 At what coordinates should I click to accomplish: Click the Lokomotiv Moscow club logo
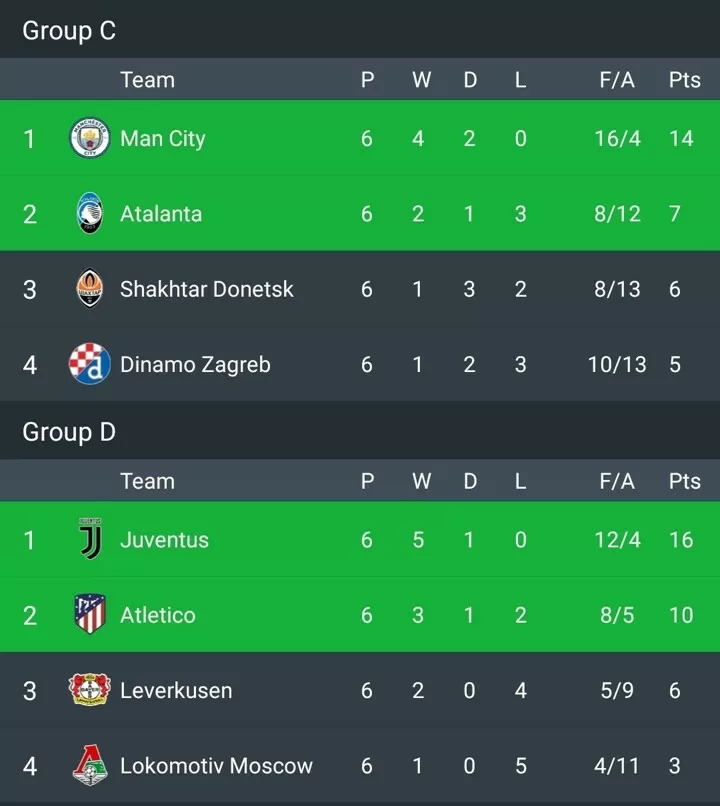pyautogui.click(x=89, y=765)
